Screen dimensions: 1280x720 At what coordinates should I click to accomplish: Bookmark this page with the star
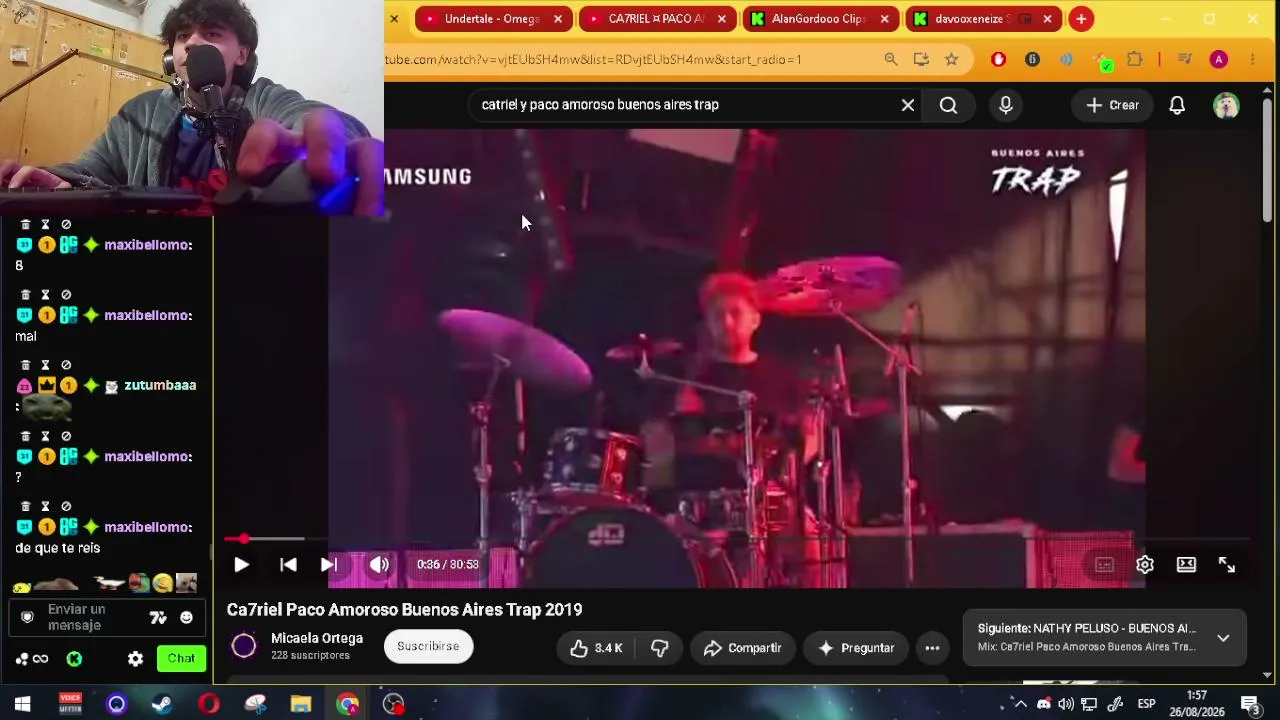[x=952, y=60]
